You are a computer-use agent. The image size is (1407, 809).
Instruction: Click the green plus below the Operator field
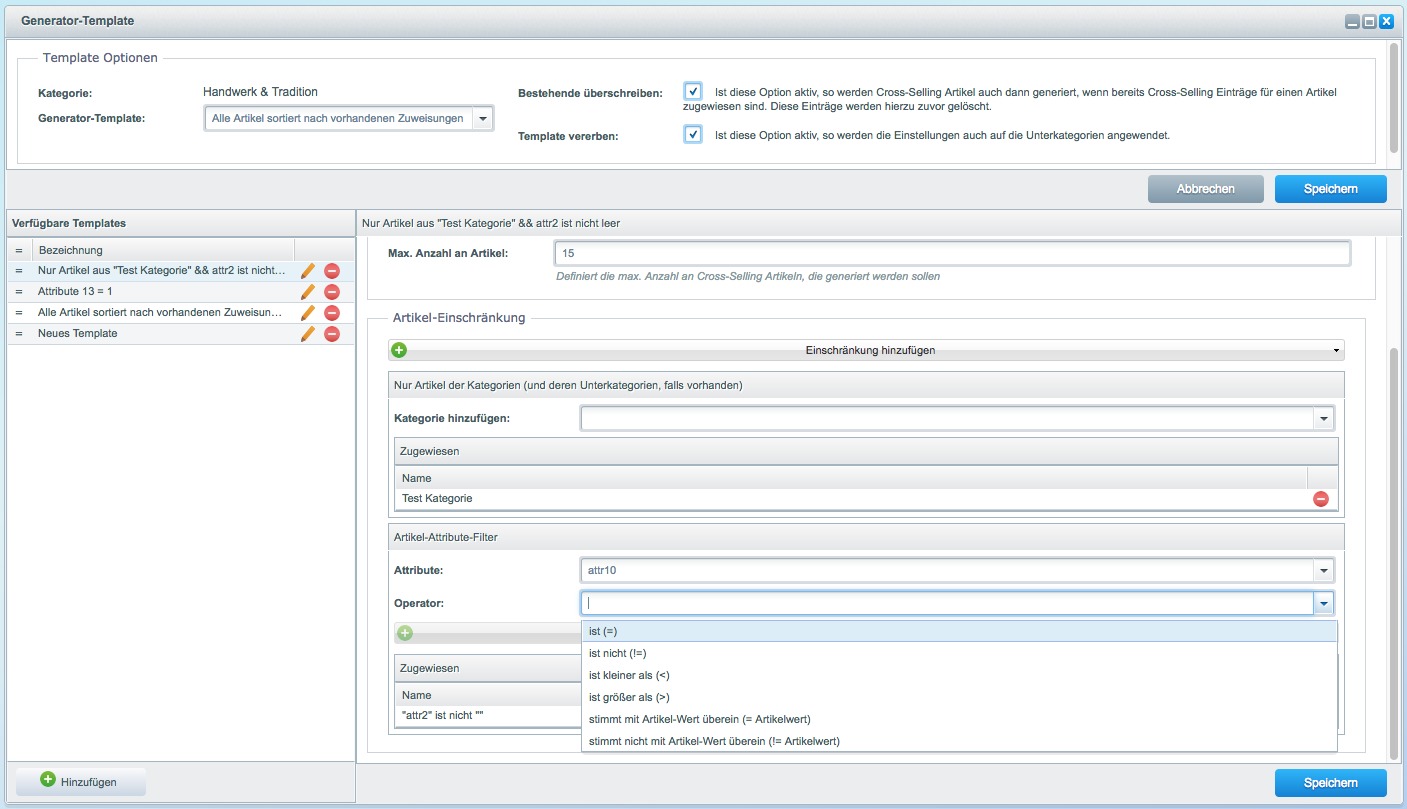coord(404,632)
